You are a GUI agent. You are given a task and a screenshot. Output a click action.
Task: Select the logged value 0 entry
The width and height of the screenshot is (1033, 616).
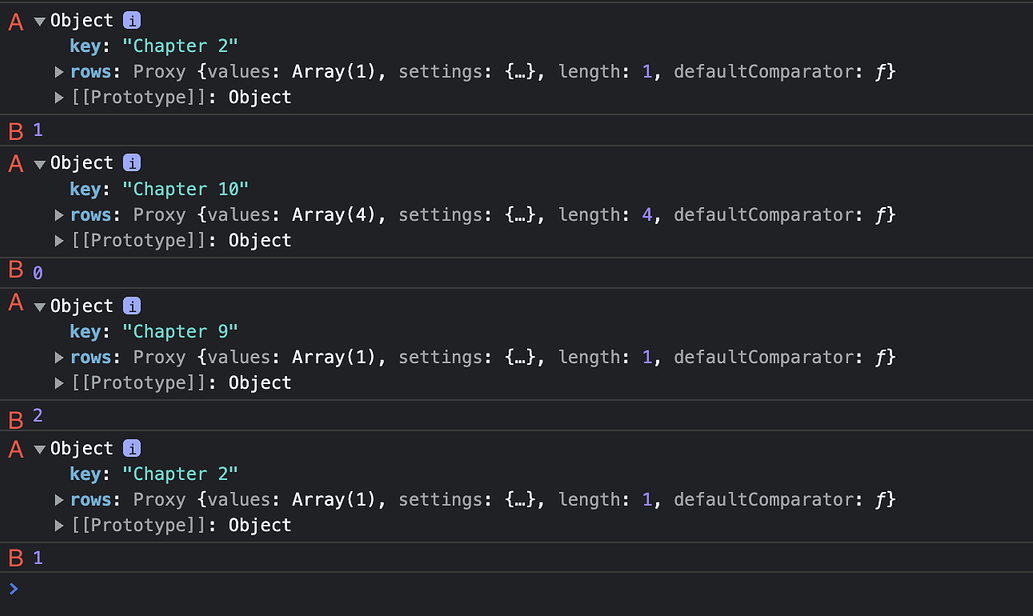coord(38,271)
